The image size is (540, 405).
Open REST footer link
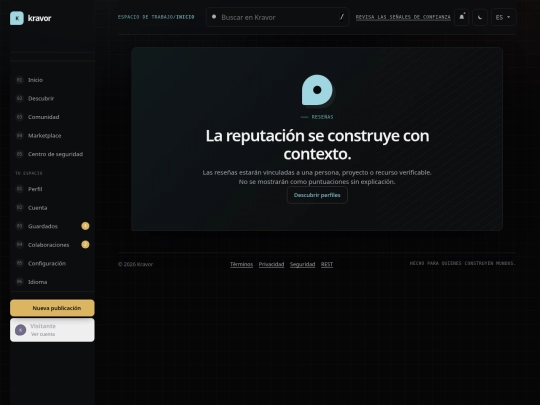click(327, 264)
